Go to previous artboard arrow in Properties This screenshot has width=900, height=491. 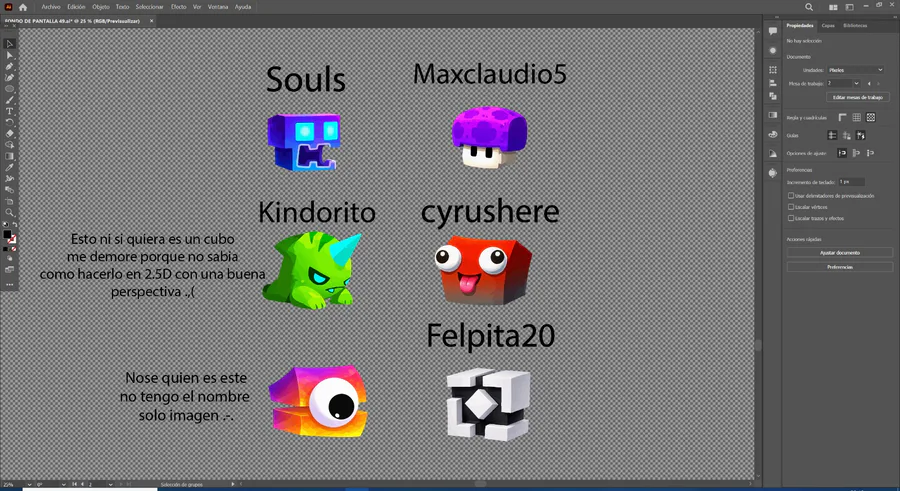point(869,84)
